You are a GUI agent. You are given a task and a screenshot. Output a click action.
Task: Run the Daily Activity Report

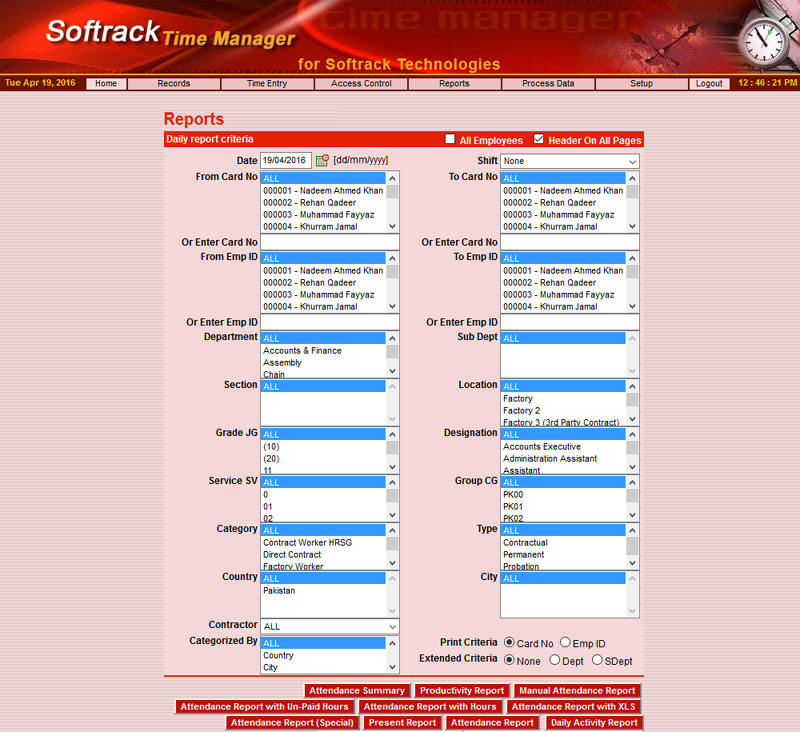coord(594,723)
